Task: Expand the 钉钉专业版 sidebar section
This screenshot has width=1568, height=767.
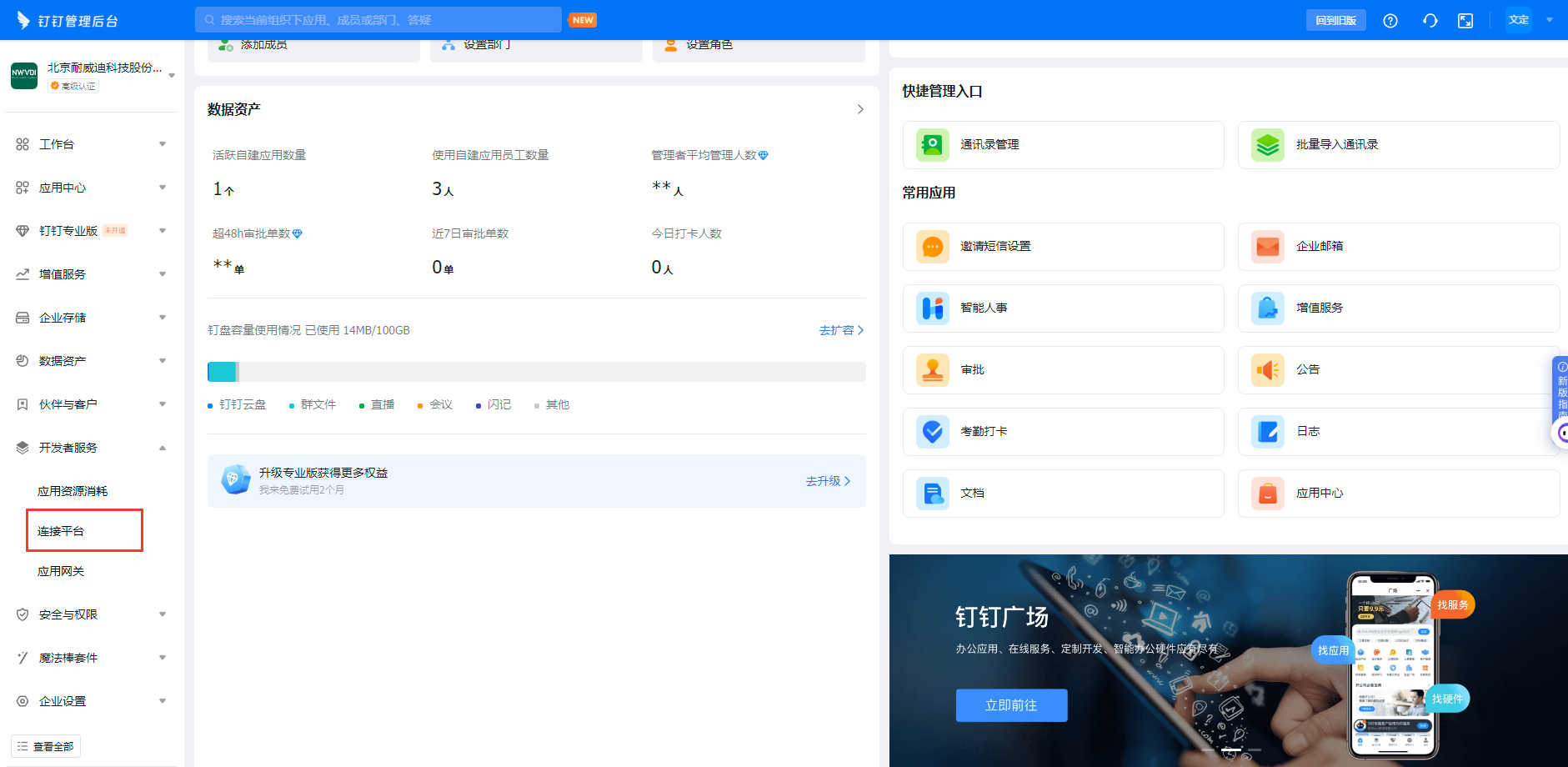Action: [x=163, y=231]
